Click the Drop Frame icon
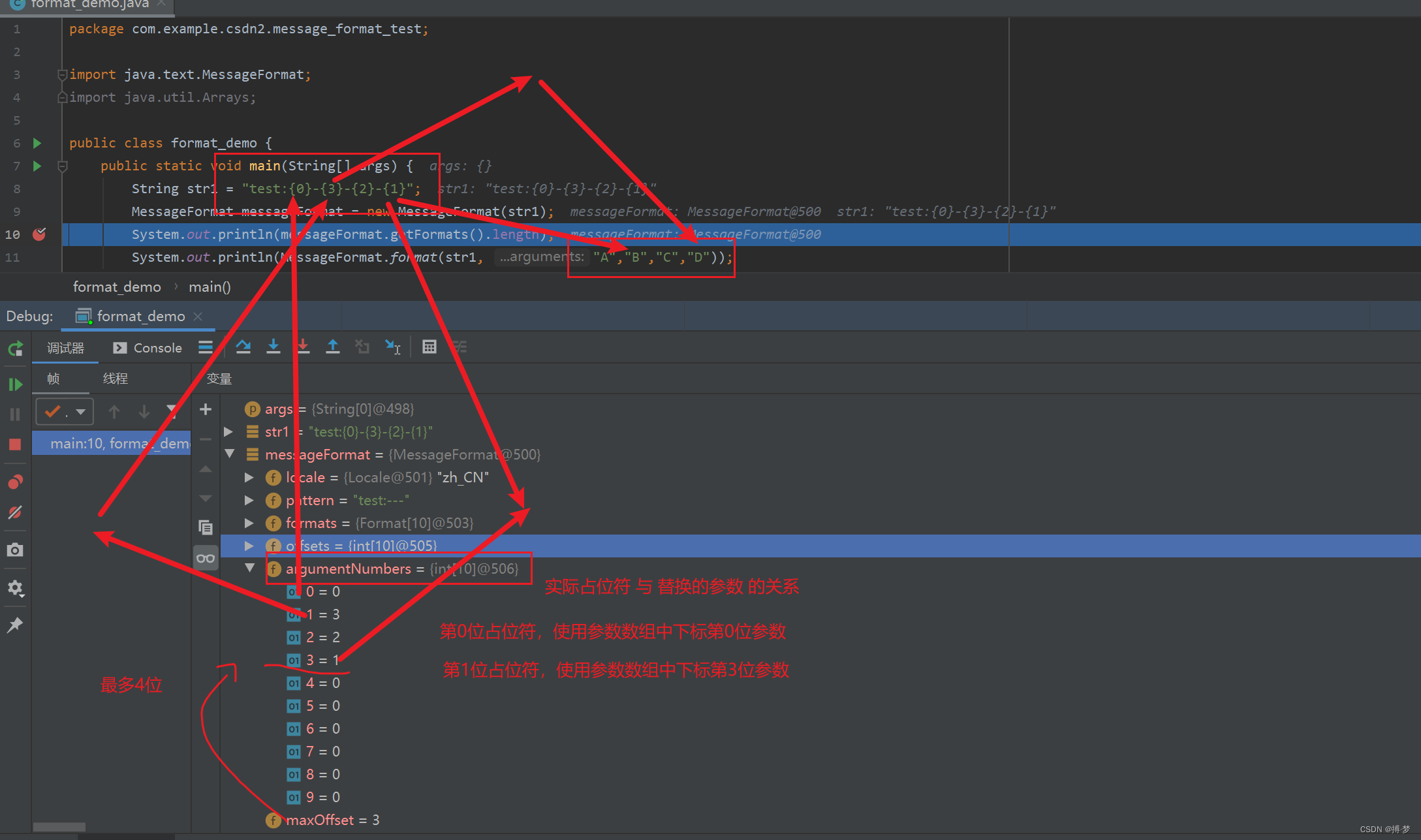 click(x=362, y=347)
